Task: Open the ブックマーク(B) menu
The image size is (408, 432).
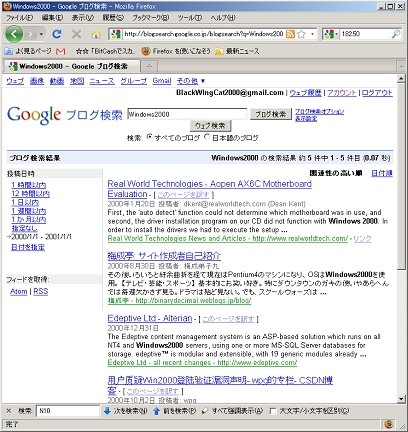Action: [151, 18]
